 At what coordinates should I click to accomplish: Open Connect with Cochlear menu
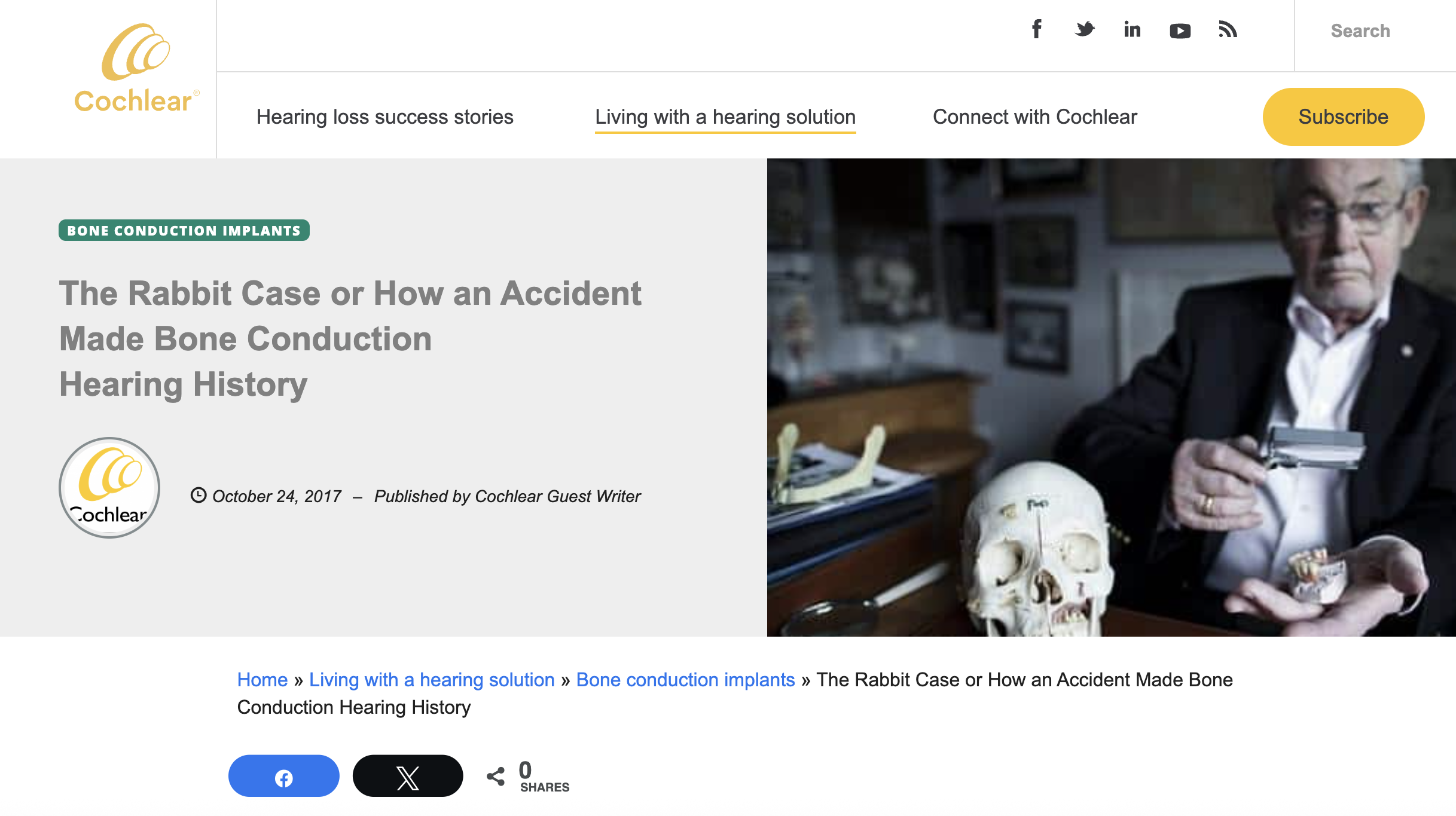[1034, 117]
